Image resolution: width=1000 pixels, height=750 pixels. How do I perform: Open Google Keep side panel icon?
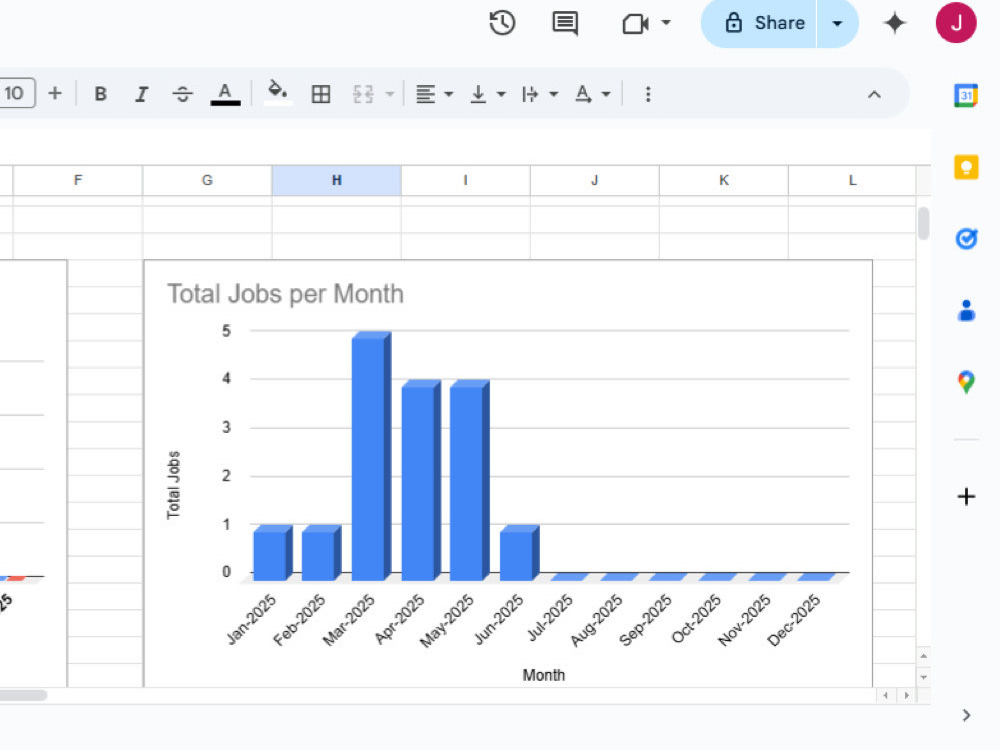(966, 167)
